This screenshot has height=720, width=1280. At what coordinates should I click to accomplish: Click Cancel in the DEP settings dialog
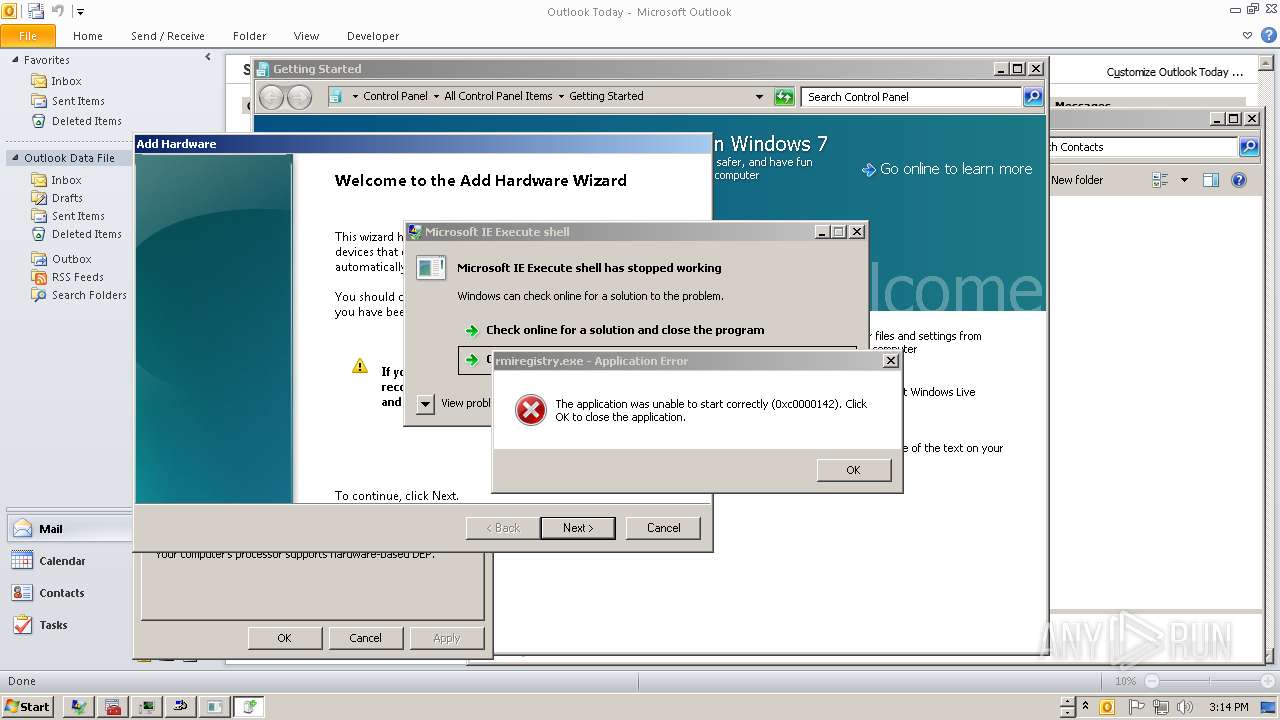click(x=365, y=638)
